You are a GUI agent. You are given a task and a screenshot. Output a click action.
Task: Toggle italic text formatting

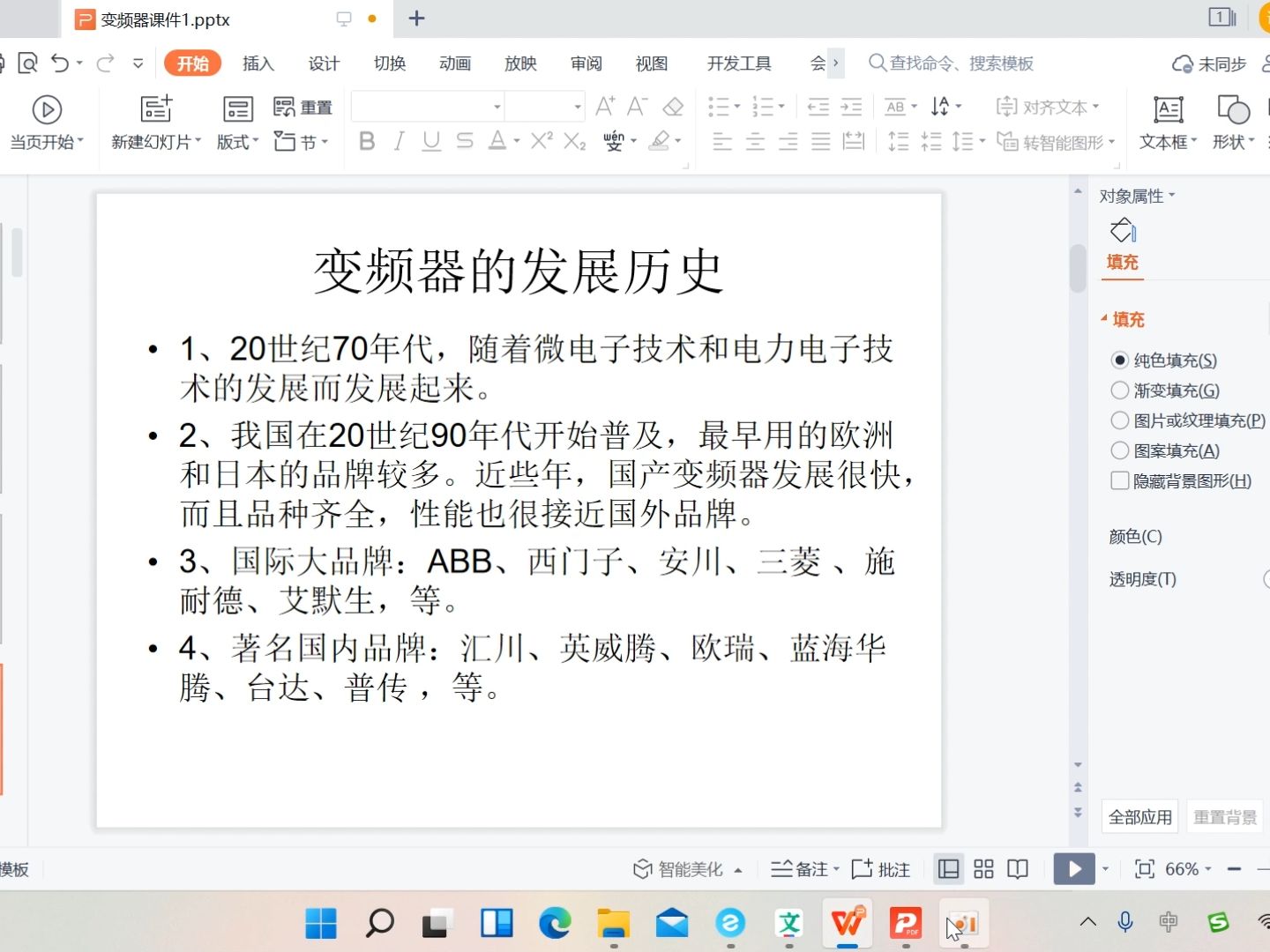tap(400, 141)
